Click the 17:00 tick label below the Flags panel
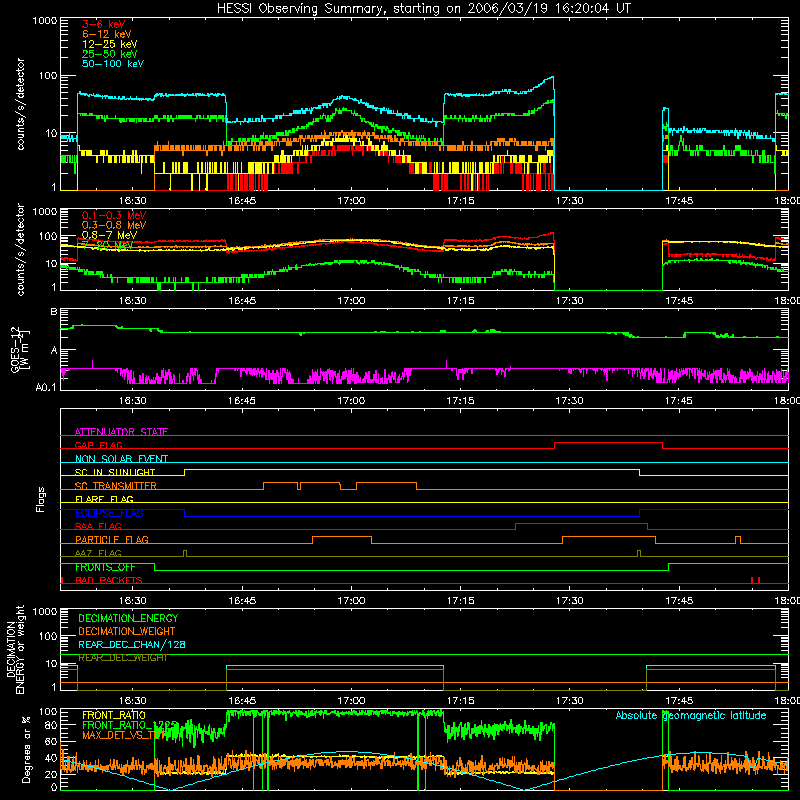Viewport: 800px width, 800px height. (351, 601)
